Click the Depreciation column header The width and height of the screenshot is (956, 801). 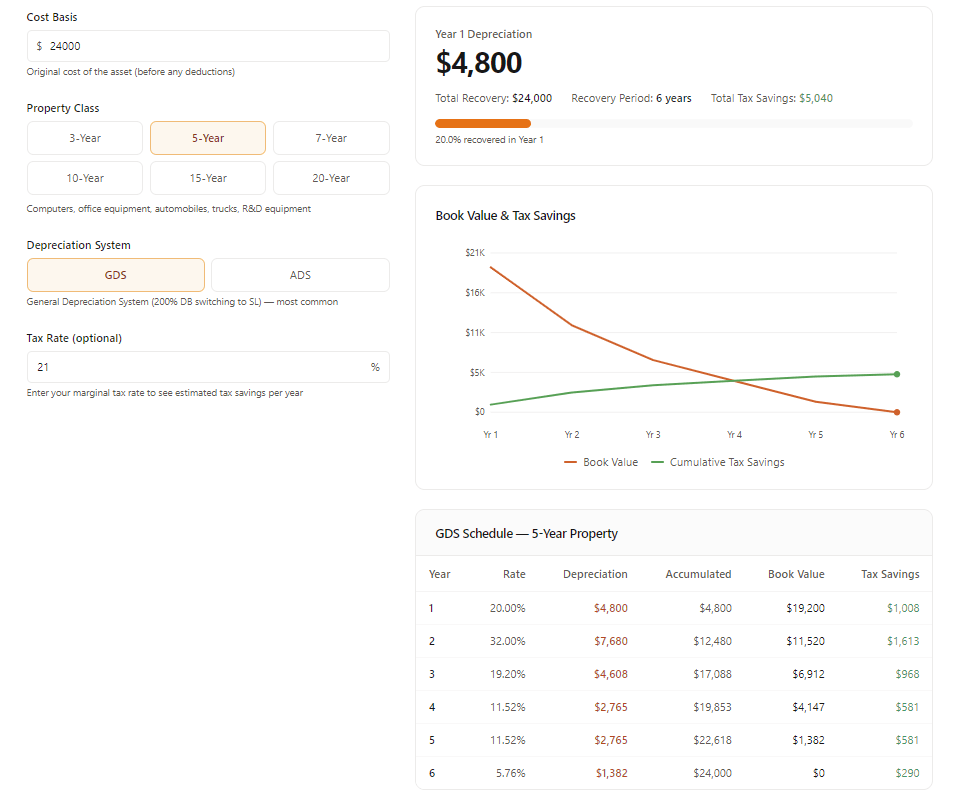(x=595, y=574)
